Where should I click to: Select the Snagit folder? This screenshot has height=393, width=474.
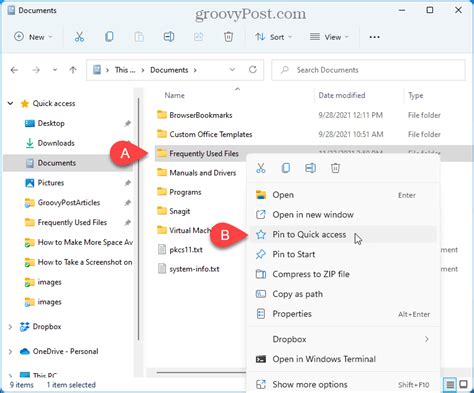click(x=180, y=211)
